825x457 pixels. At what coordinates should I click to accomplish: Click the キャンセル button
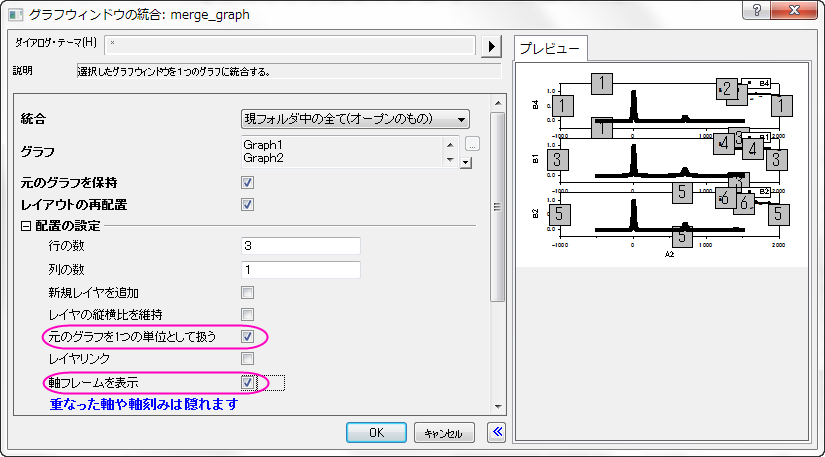[444, 433]
